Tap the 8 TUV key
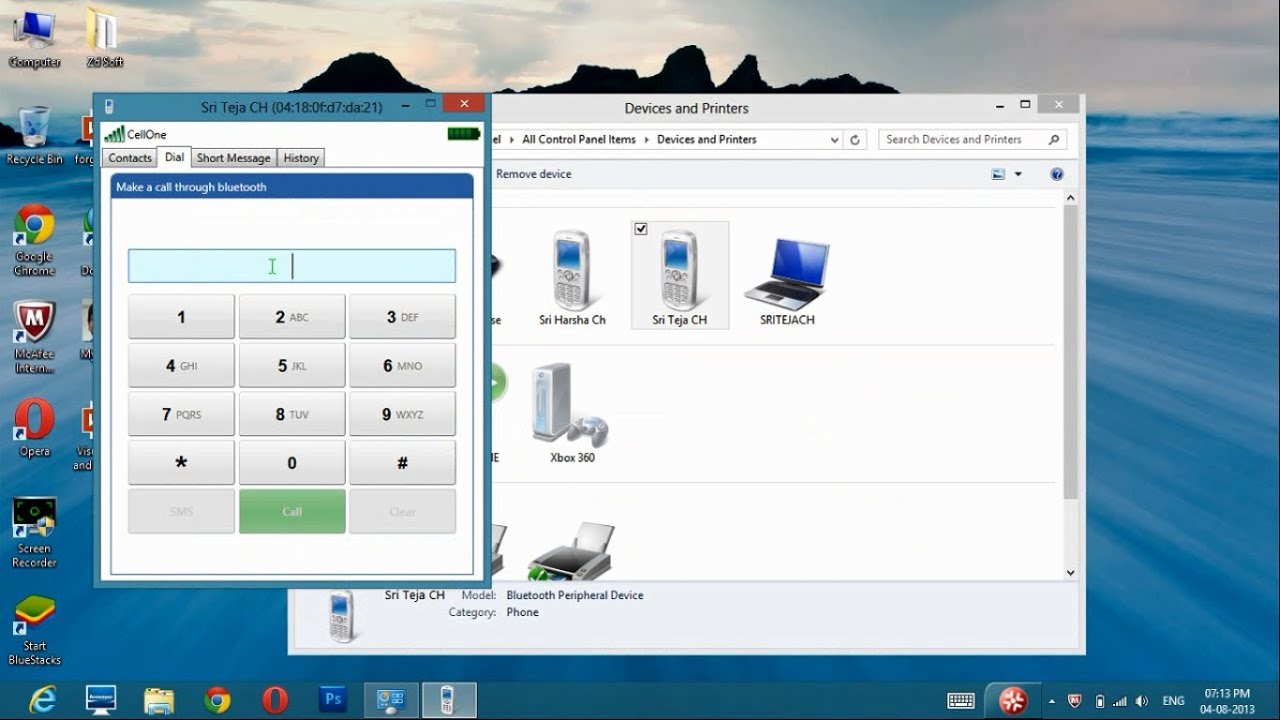The height and width of the screenshot is (720, 1280). [x=292, y=414]
